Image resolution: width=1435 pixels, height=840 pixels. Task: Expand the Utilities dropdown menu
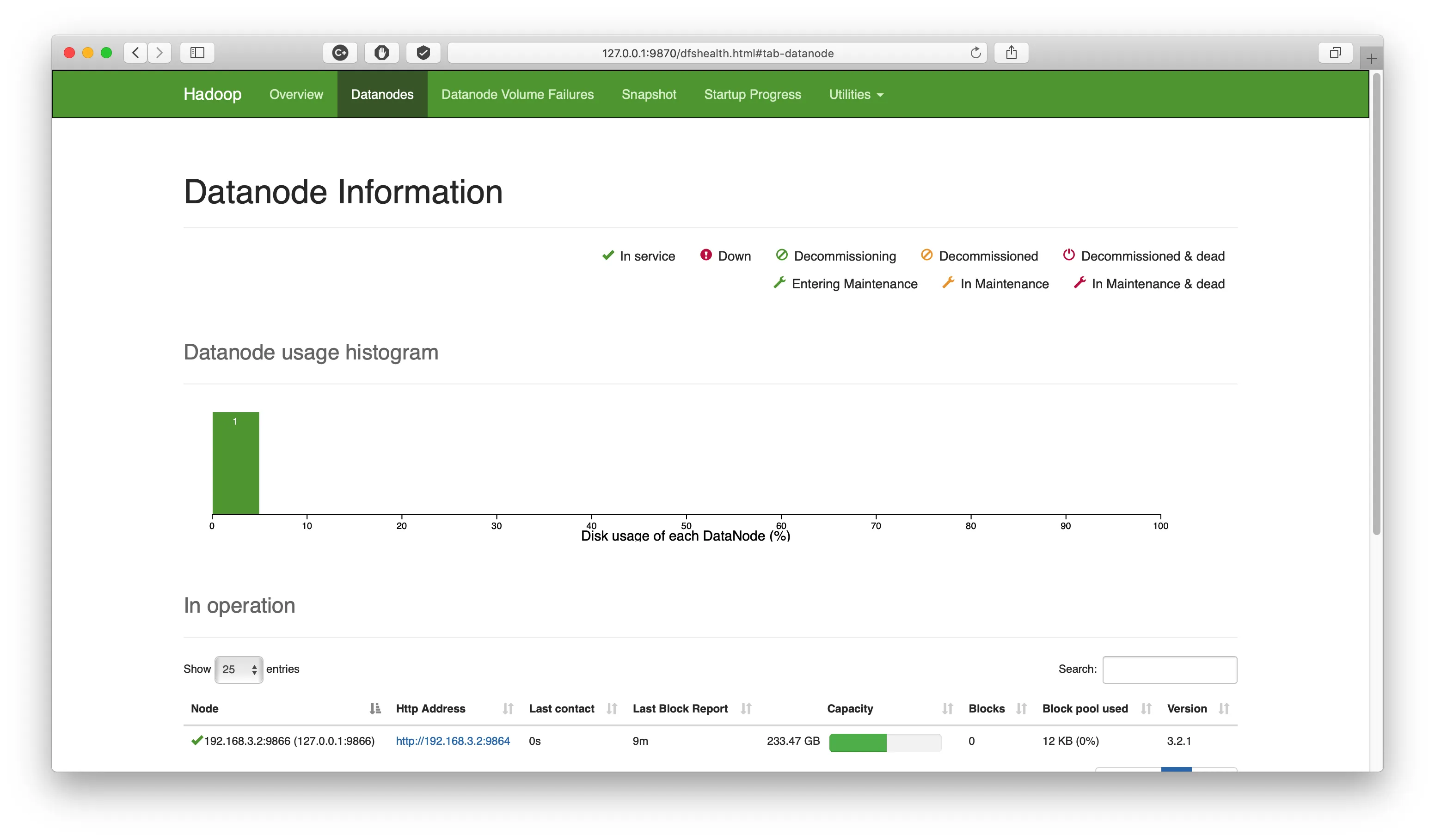click(856, 94)
